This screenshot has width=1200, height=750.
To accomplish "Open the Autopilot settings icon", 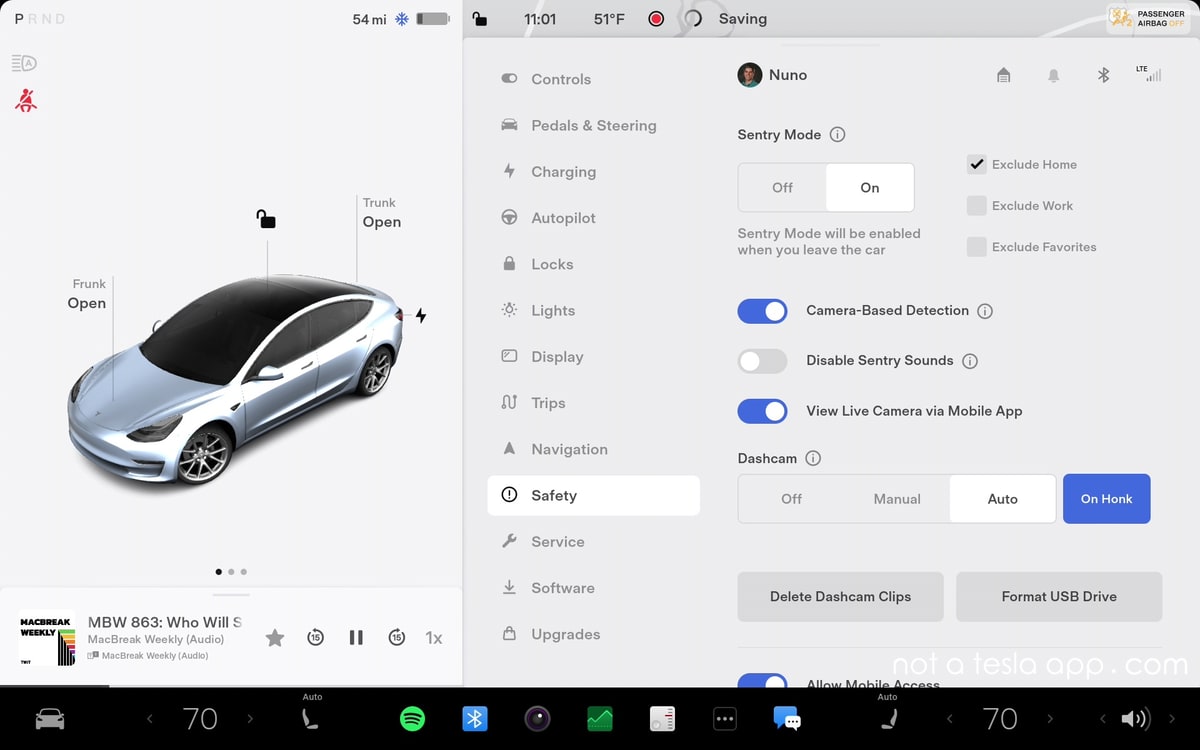I will point(509,217).
